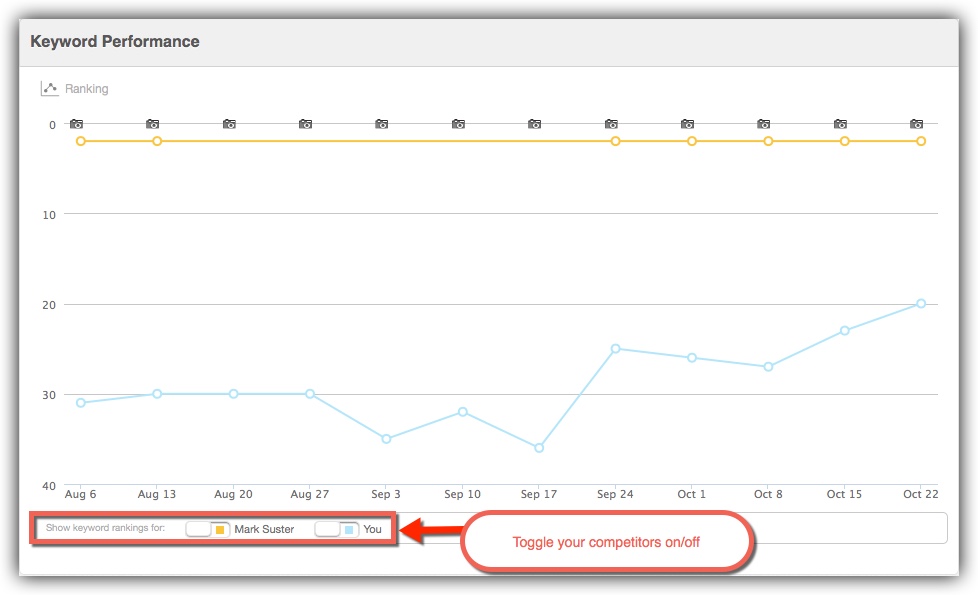
Task: Open the camera snapshot for Oct 22
Action: point(917,124)
